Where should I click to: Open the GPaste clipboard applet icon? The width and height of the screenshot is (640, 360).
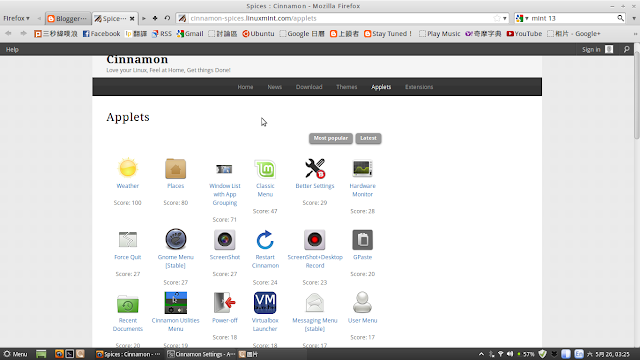tap(362, 240)
